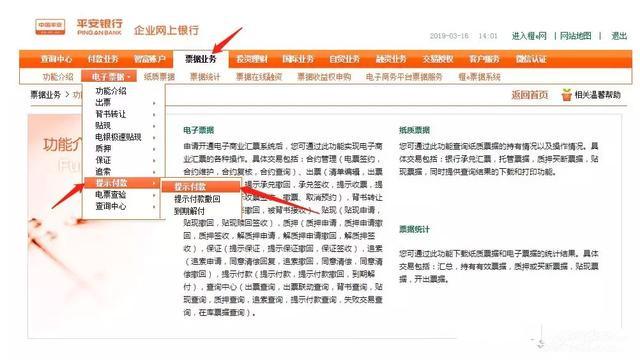Image resolution: width=640 pixels, height=360 pixels.
Task: Click the 企业网上银行 title text
Action: coord(167,30)
